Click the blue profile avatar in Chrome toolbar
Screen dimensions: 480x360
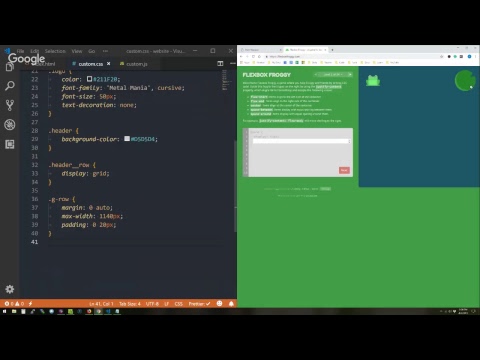(469, 56)
